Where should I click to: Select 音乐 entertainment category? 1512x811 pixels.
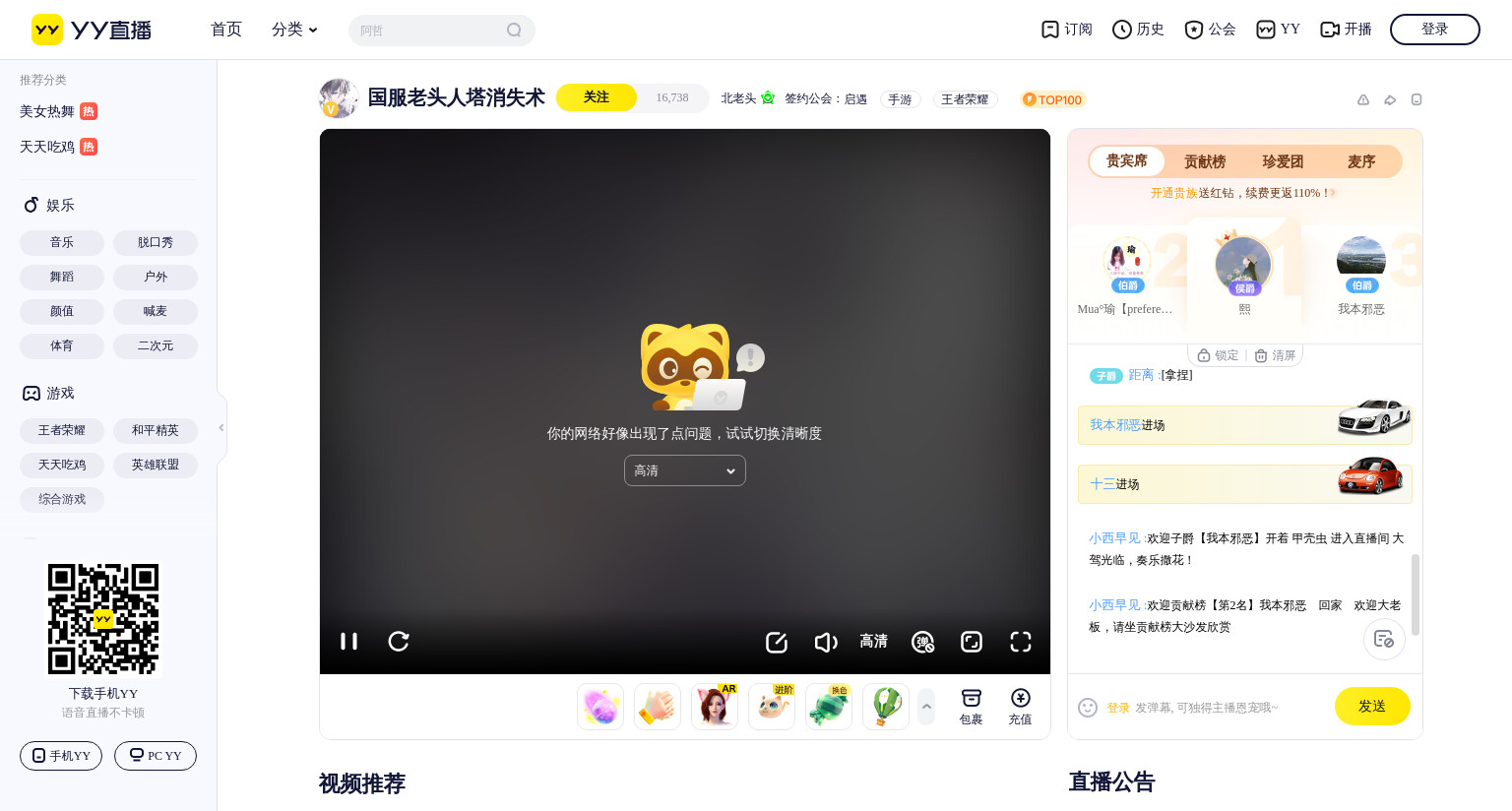tap(62, 242)
